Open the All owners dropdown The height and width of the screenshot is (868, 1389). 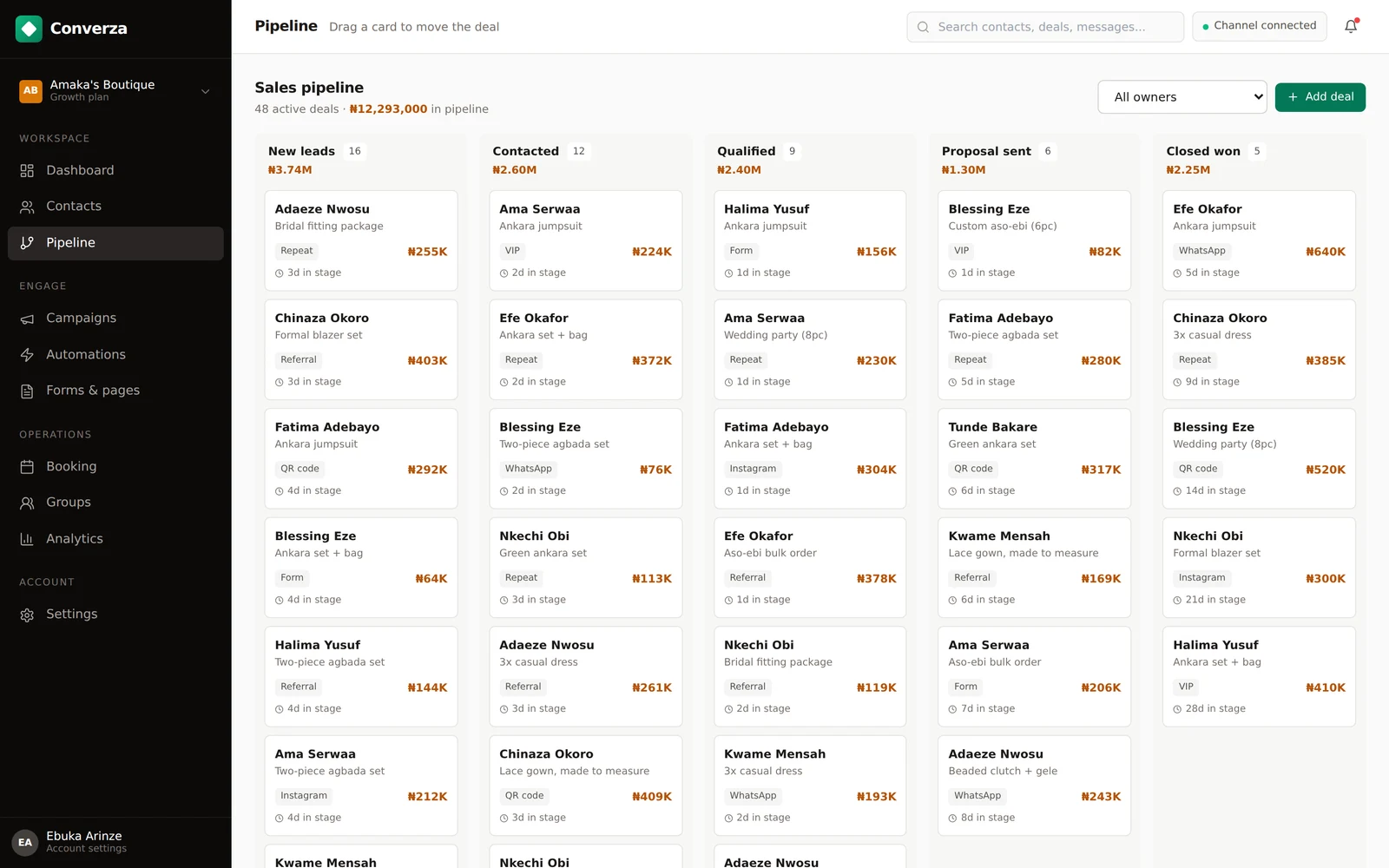(x=1182, y=97)
